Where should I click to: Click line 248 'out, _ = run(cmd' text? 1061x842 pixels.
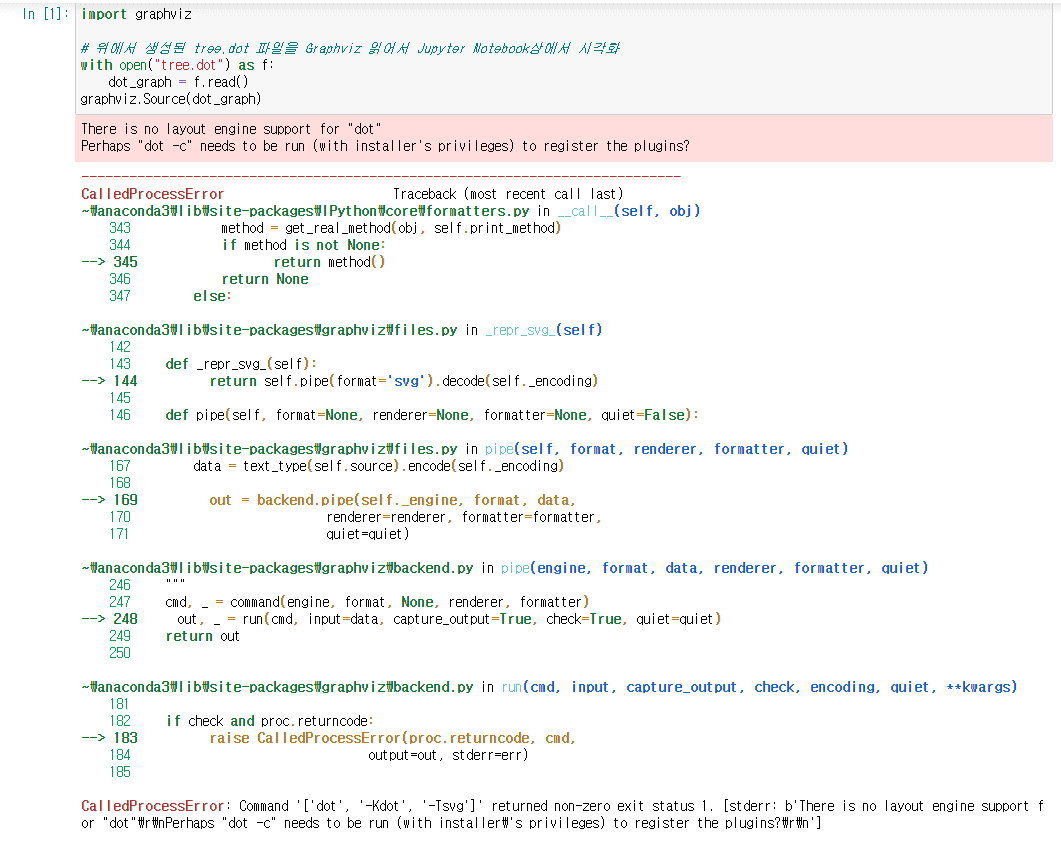[449, 619]
